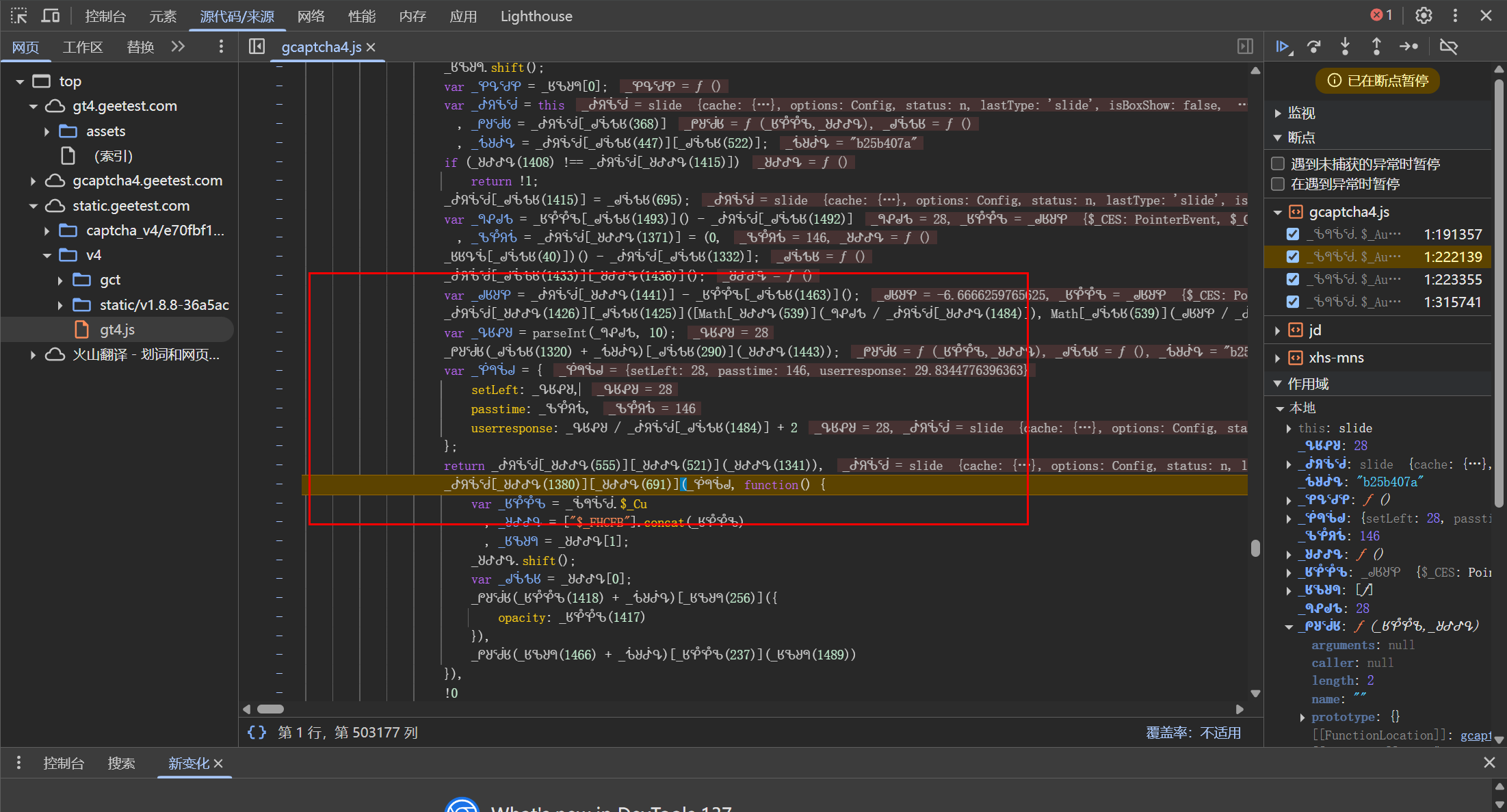Image resolution: width=1507 pixels, height=812 pixels.
Task: Open the 应用 panel tab
Action: [x=463, y=16]
